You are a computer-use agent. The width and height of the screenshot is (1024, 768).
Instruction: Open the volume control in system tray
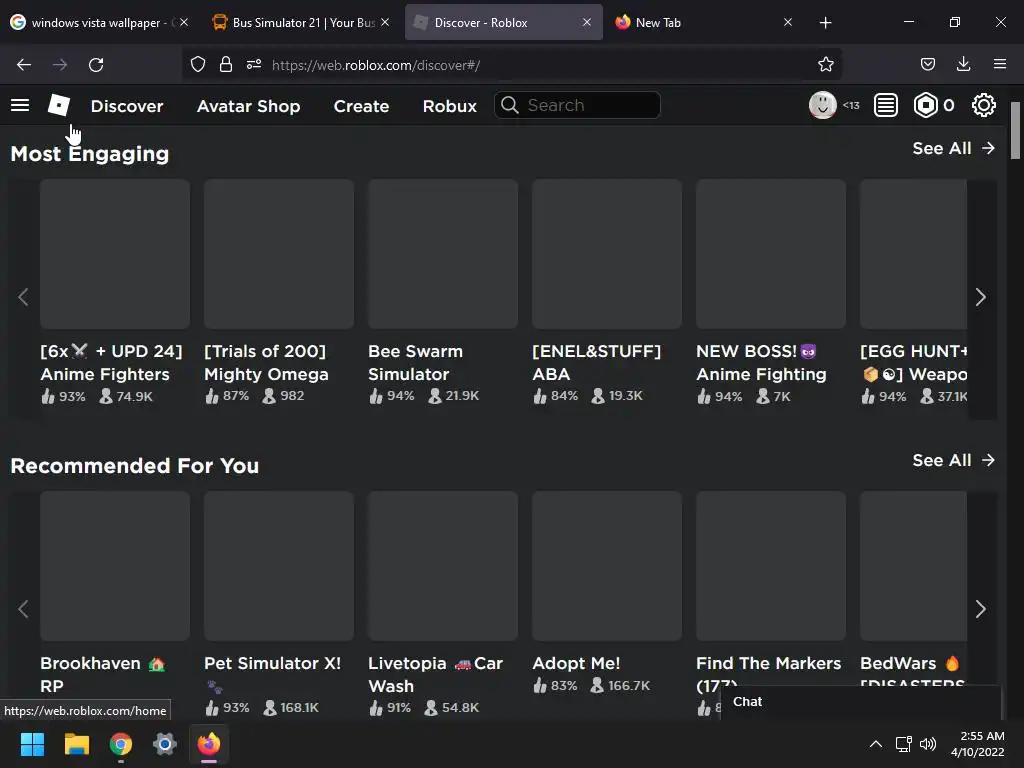928,744
